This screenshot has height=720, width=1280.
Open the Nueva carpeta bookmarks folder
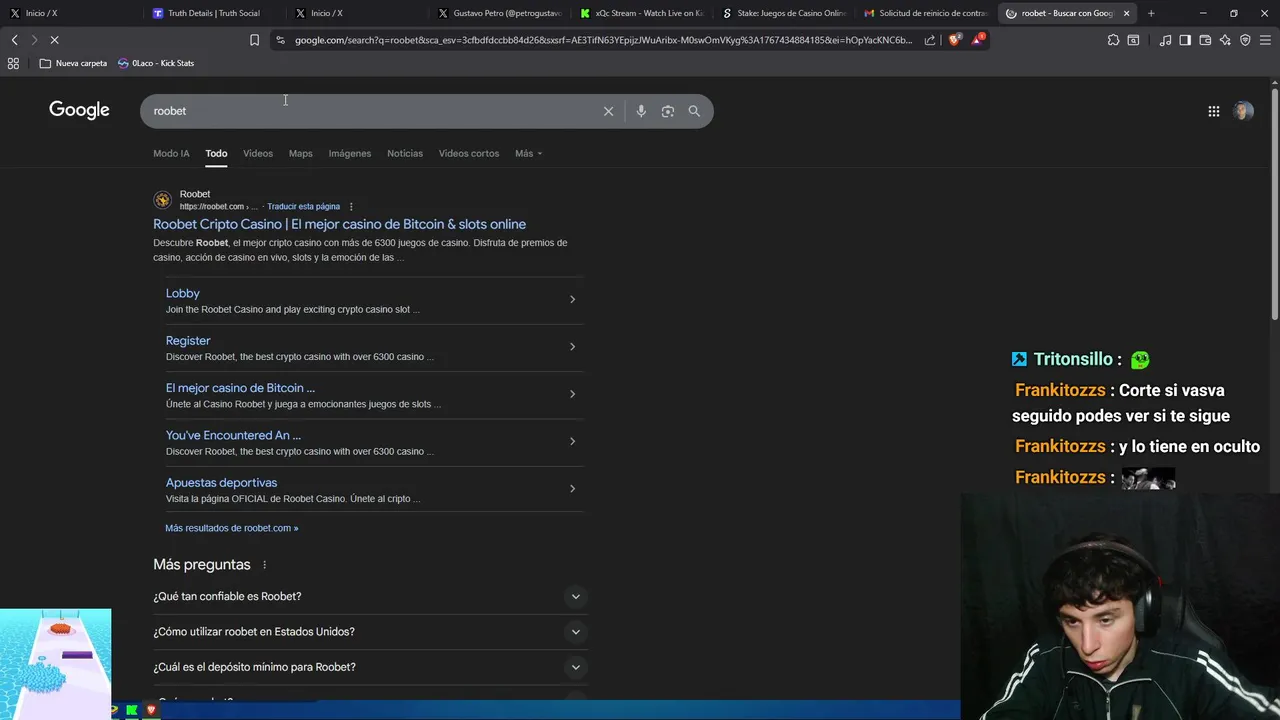pos(73,63)
